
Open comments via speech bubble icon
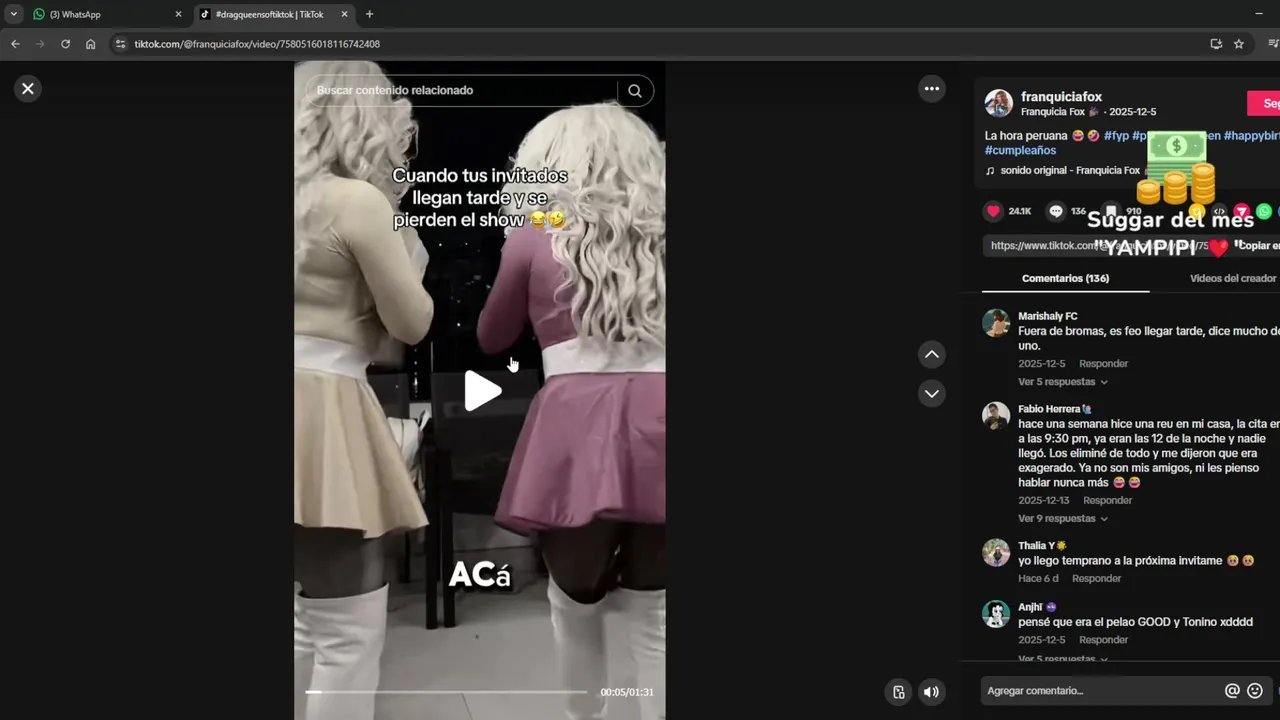tap(1056, 211)
